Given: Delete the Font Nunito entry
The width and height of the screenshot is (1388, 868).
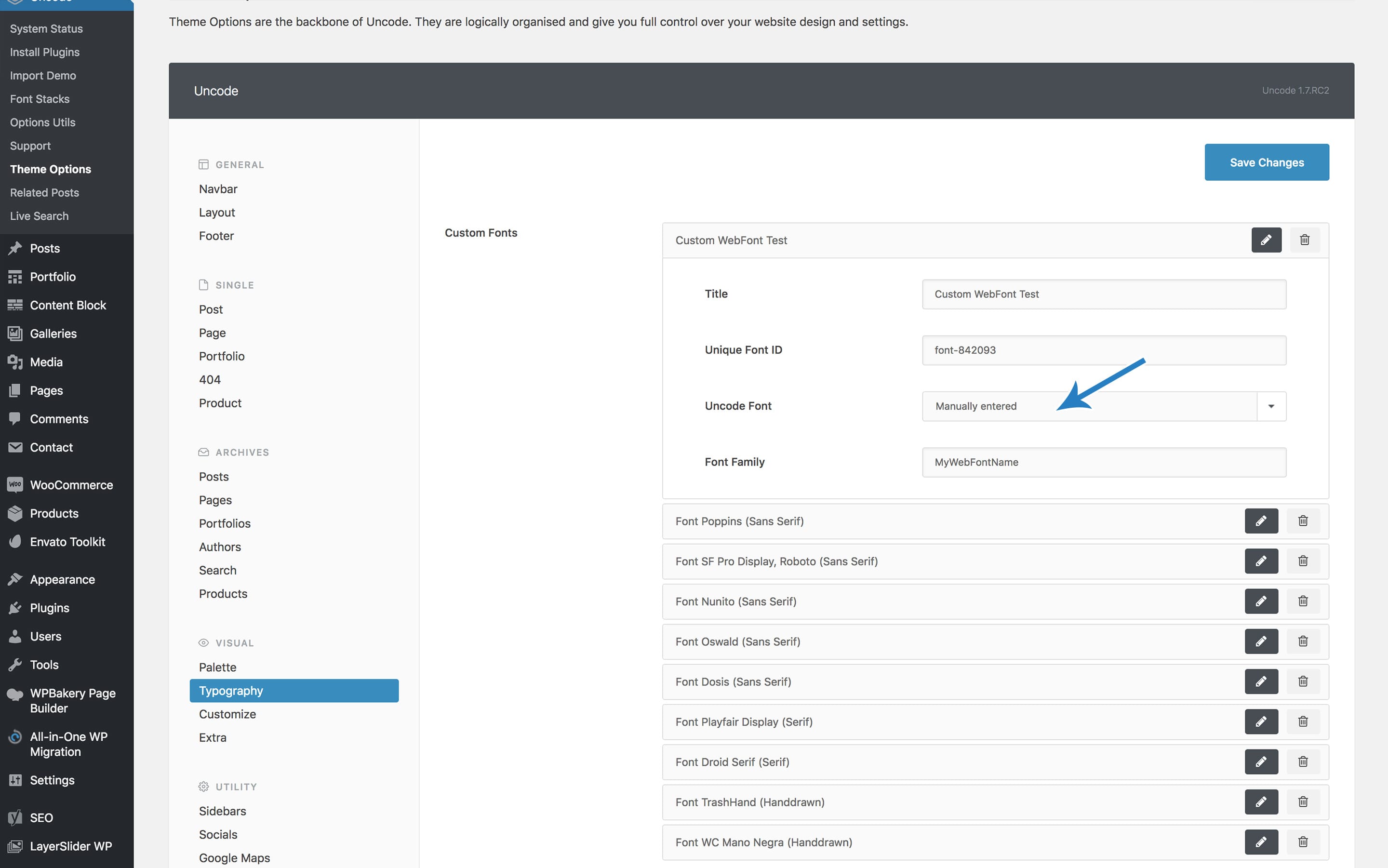Looking at the screenshot, I should [1303, 601].
